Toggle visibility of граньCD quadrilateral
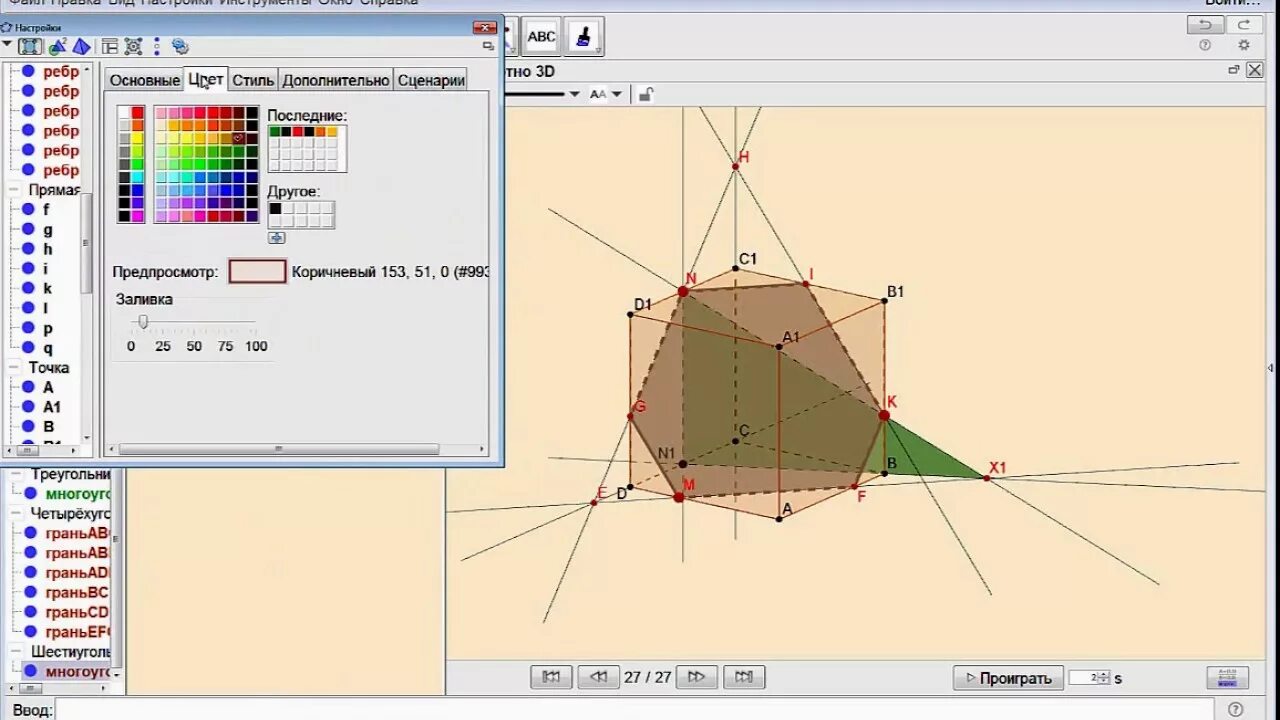1280x720 pixels. pyautogui.click(x=31, y=612)
